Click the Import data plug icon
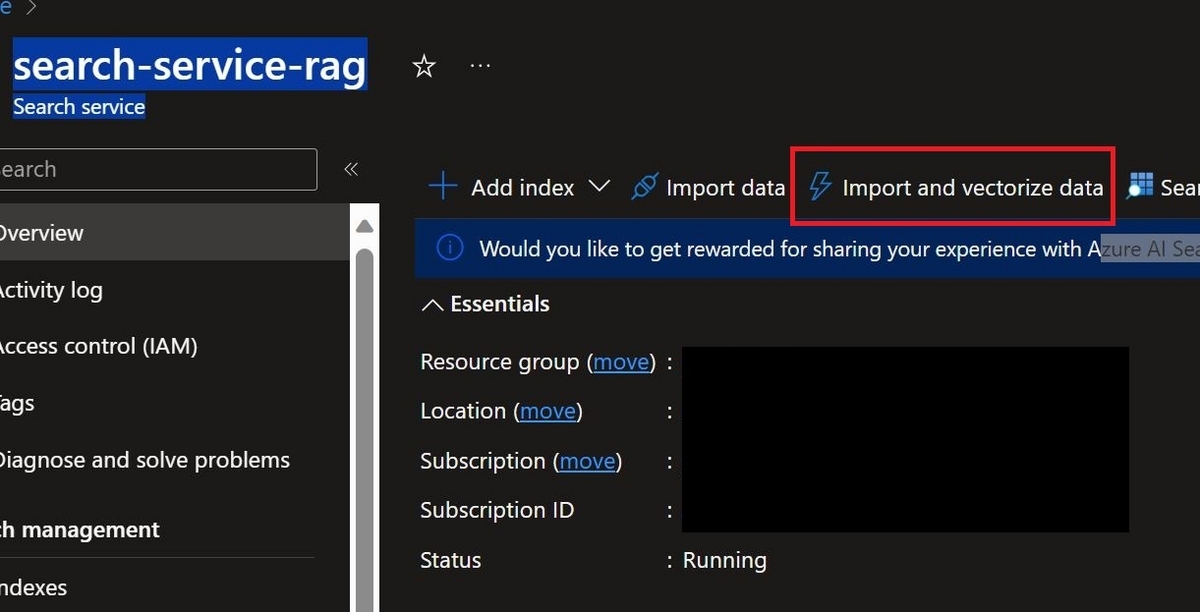The height and width of the screenshot is (612, 1200). [x=645, y=187]
